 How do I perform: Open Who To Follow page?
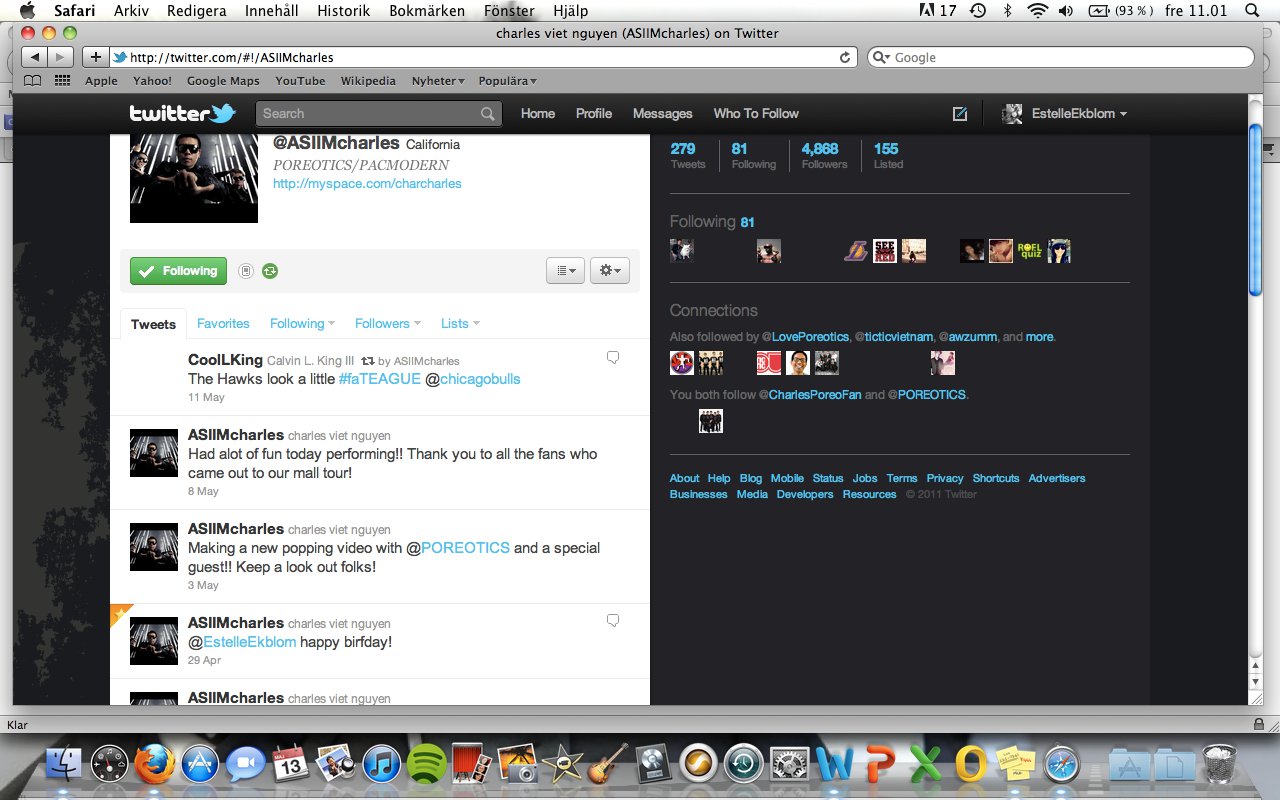tap(756, 114)
